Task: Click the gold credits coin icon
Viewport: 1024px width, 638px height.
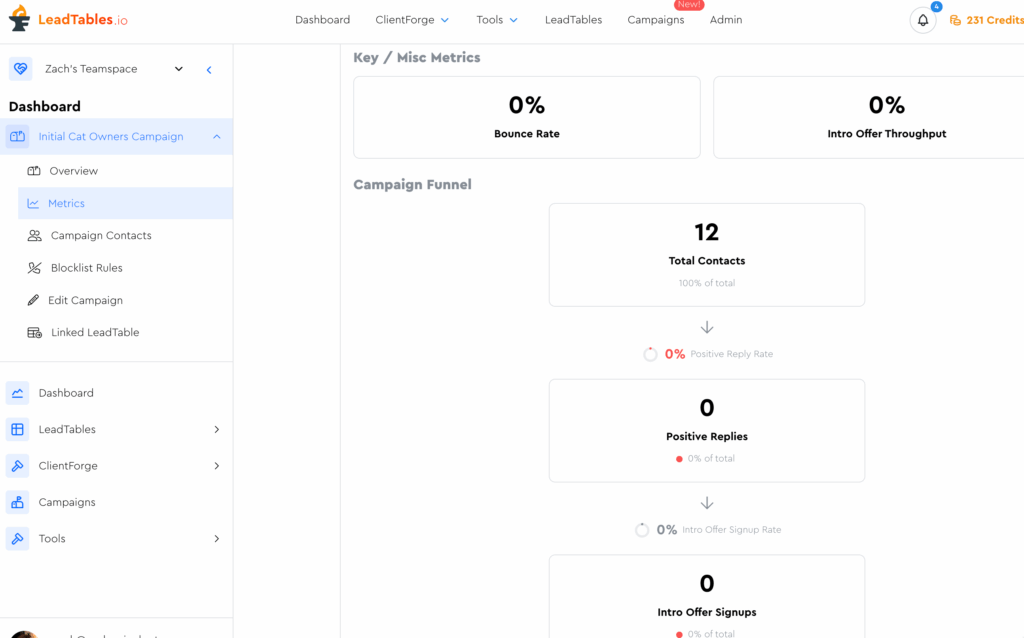Action: (x=955, y=20)
